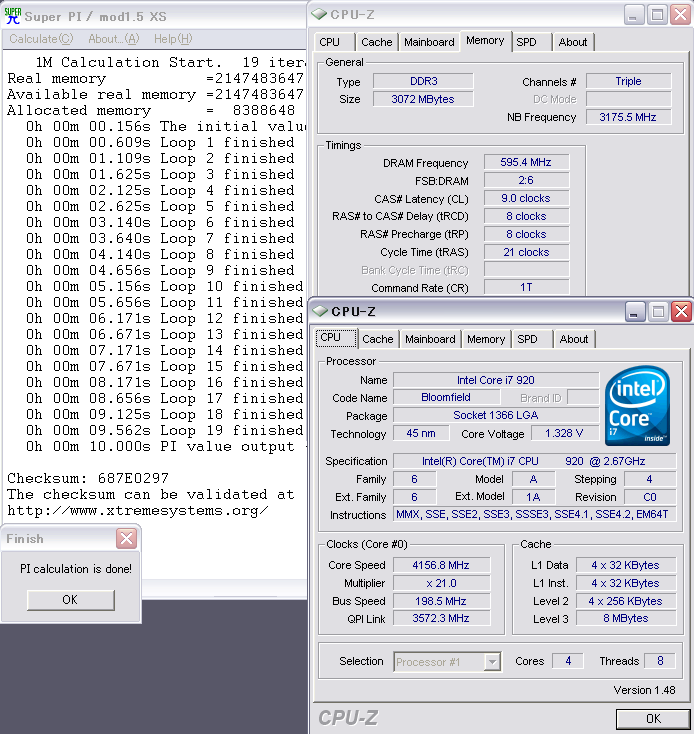Switch to Cache tab in the upper CPU-Z window

tap(377, 42)
